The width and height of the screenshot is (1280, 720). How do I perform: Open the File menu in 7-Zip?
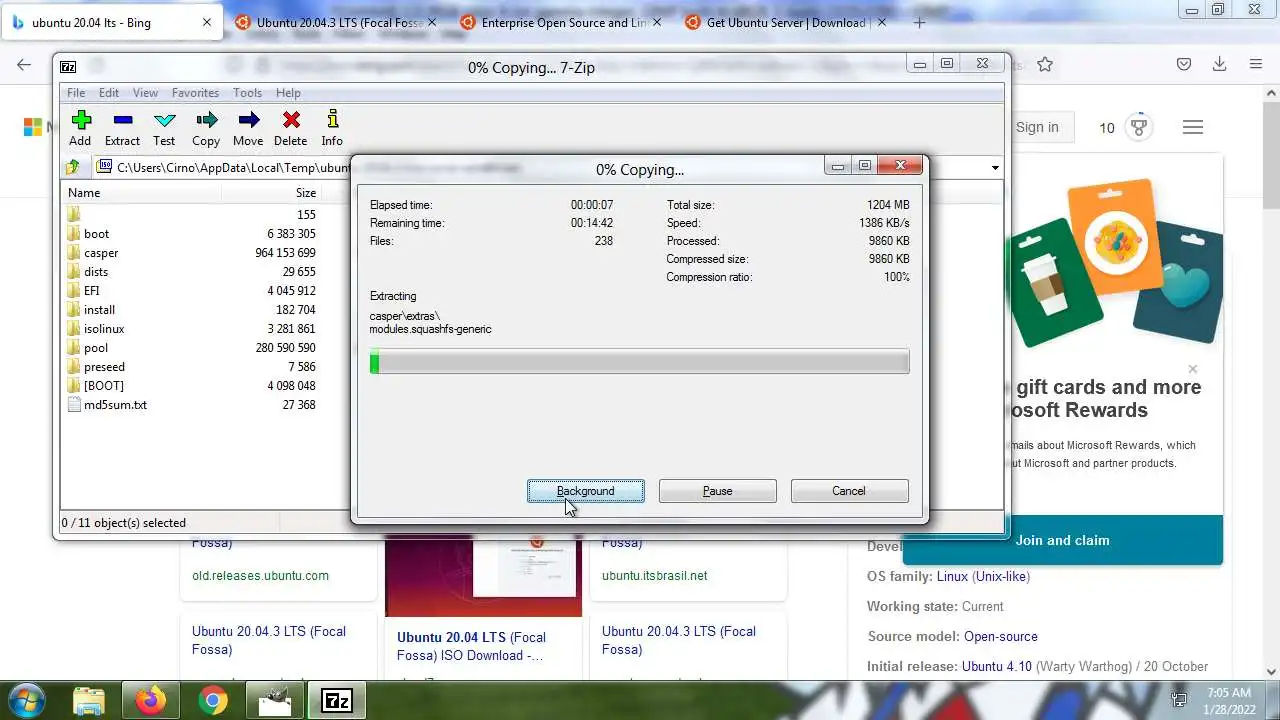[76, 92]
